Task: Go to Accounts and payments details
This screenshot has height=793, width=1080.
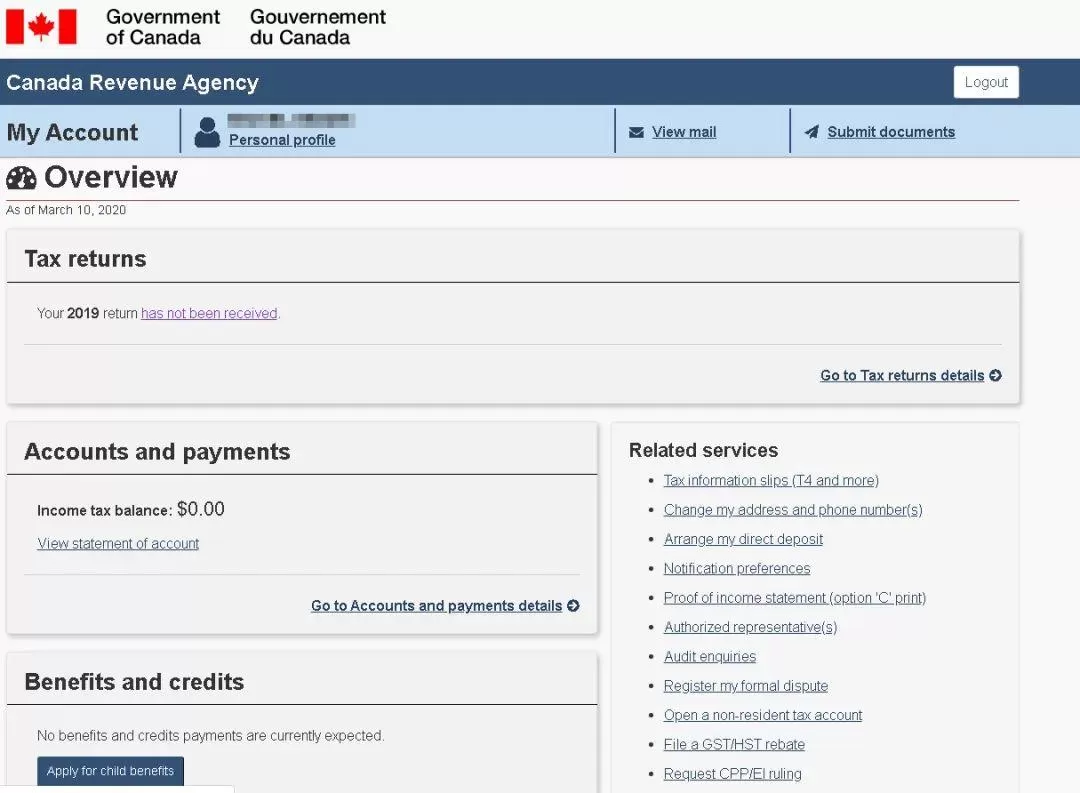Action: [436, 606]
